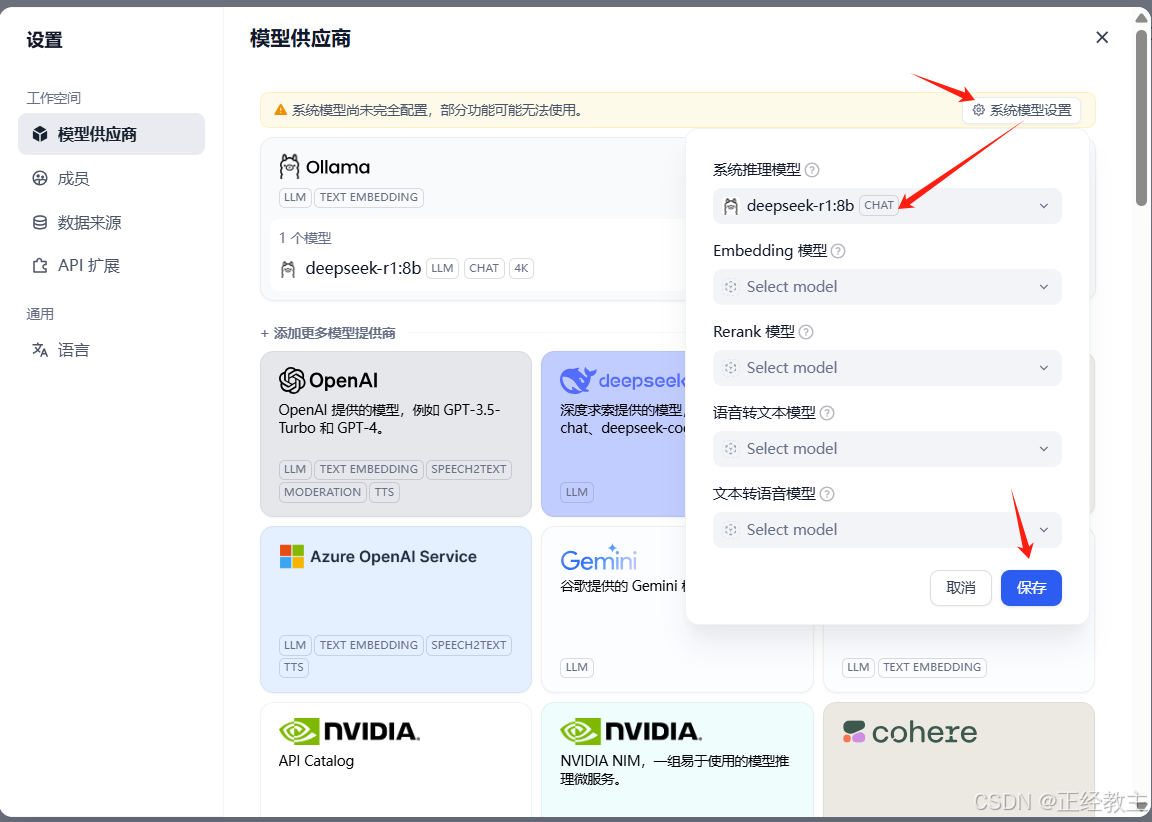Click the 通用 section label
1152x822 pixels.
40,314
